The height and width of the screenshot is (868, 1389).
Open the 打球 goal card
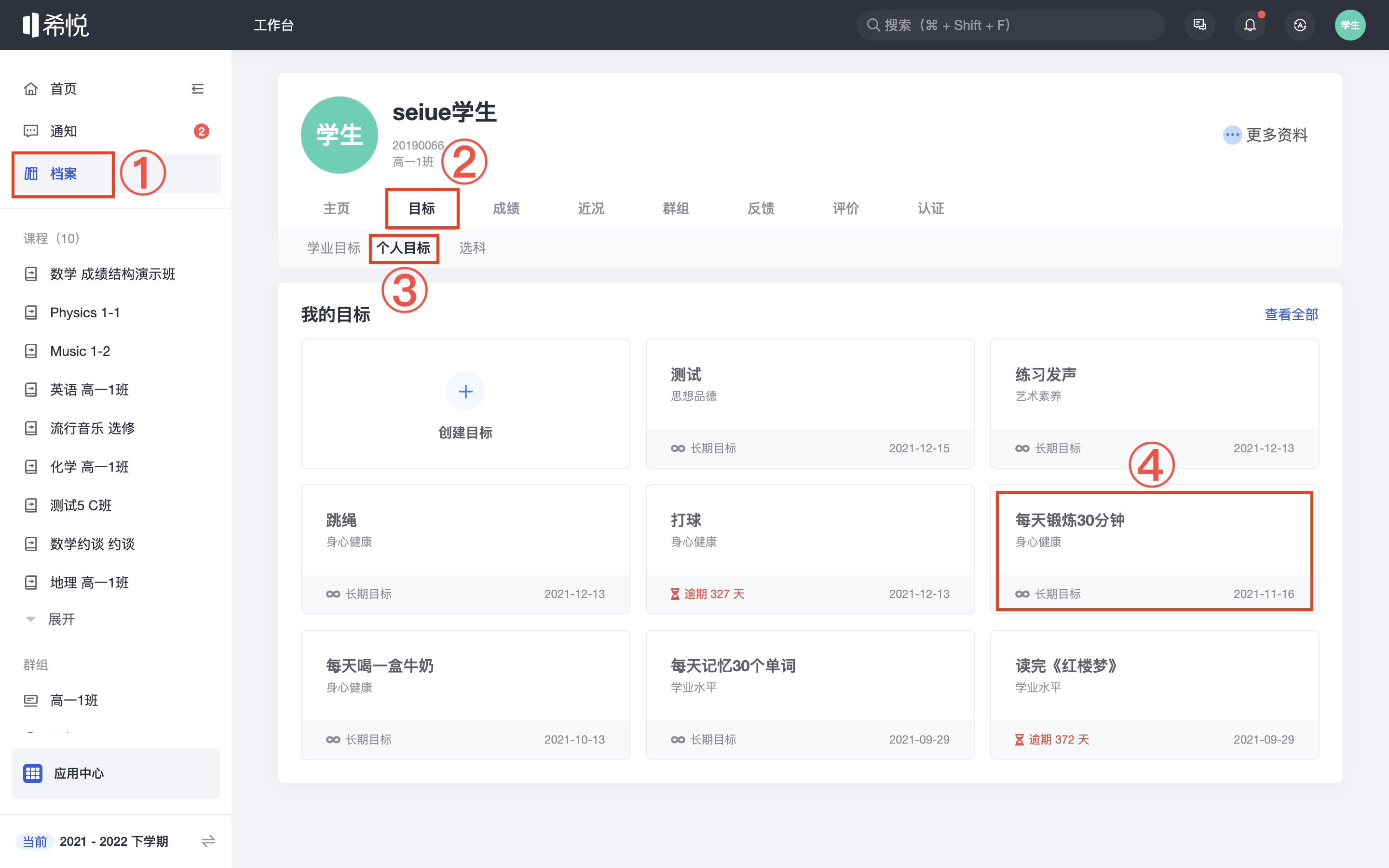[x=810, y=549]
